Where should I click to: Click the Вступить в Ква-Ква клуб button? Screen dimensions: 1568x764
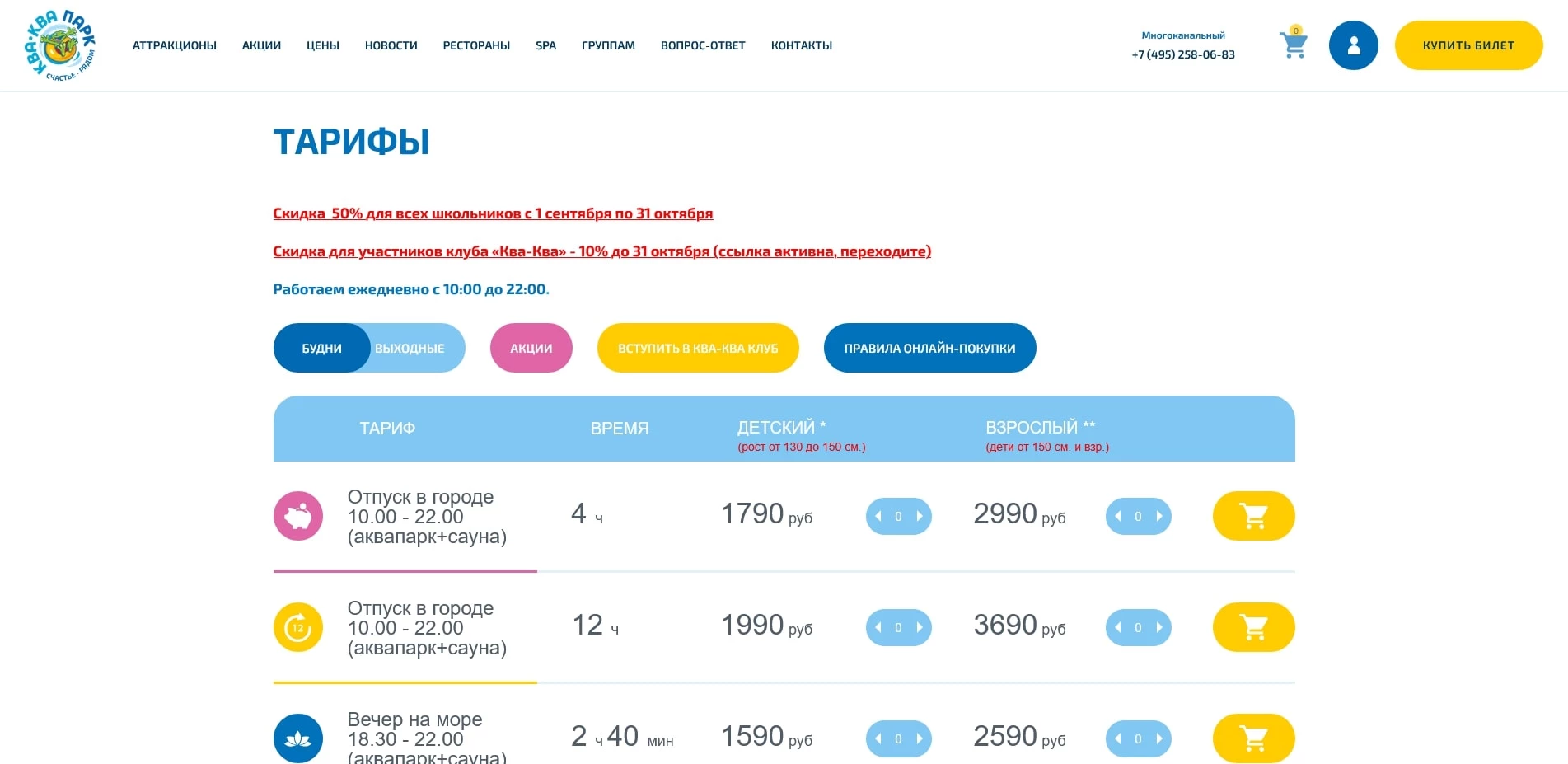point(698,349)
